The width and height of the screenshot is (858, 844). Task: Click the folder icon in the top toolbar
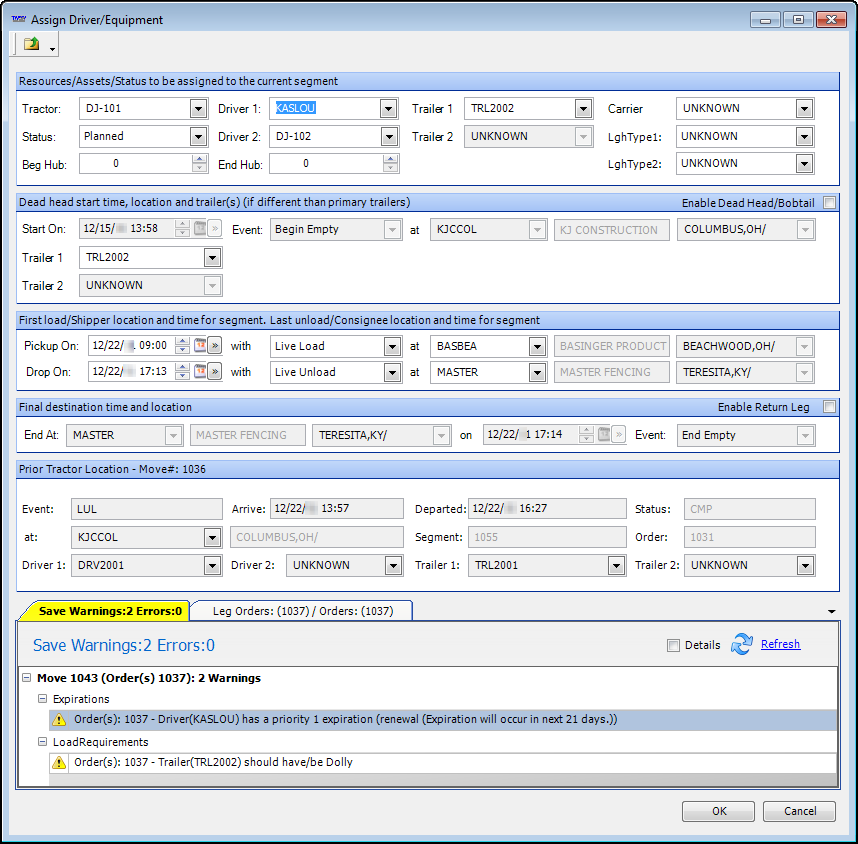click(32, 44)
